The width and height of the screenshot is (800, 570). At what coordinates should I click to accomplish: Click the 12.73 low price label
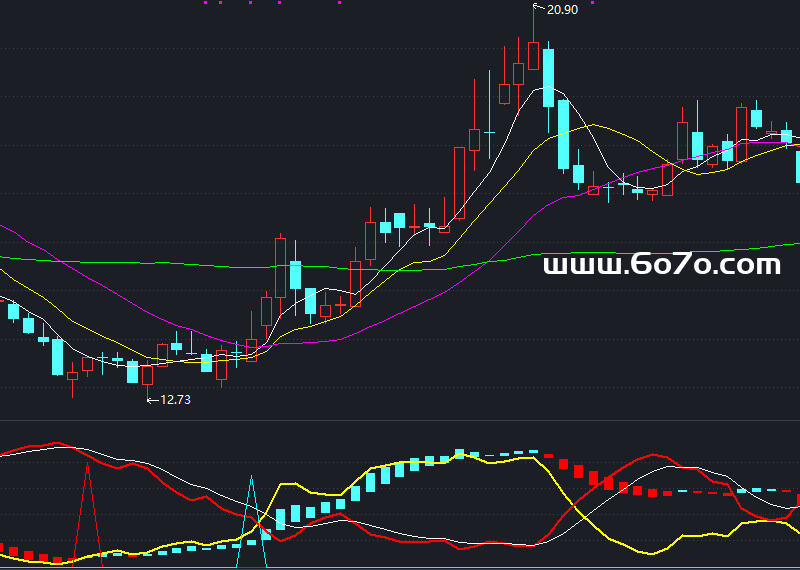pyautogui.click(x=175, y=400)
